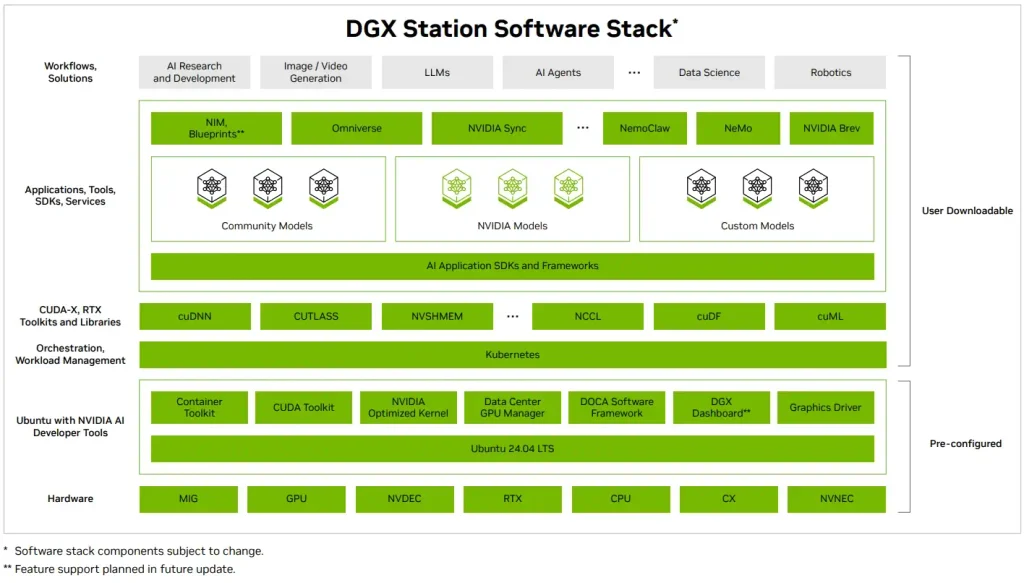Click the 'Custom Models' label
Viewport: 1024px width, 583px height.
pyautogui.click(x=758, y=226)
